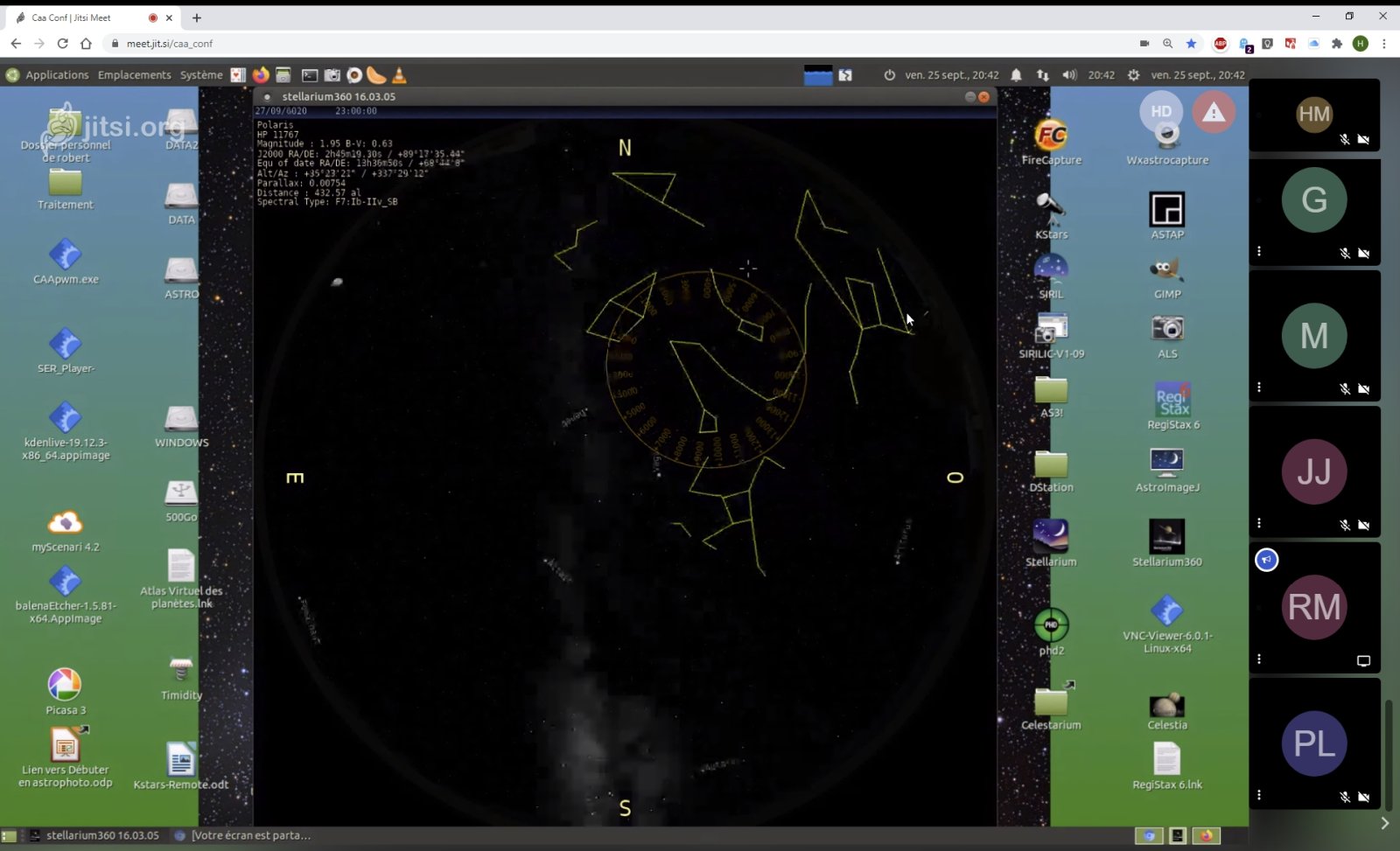This screenshot has width=1400, height=851.
Task: Open the Celestarium folder shortcut
Action: pyautogui.click(x=1051, y=701)
